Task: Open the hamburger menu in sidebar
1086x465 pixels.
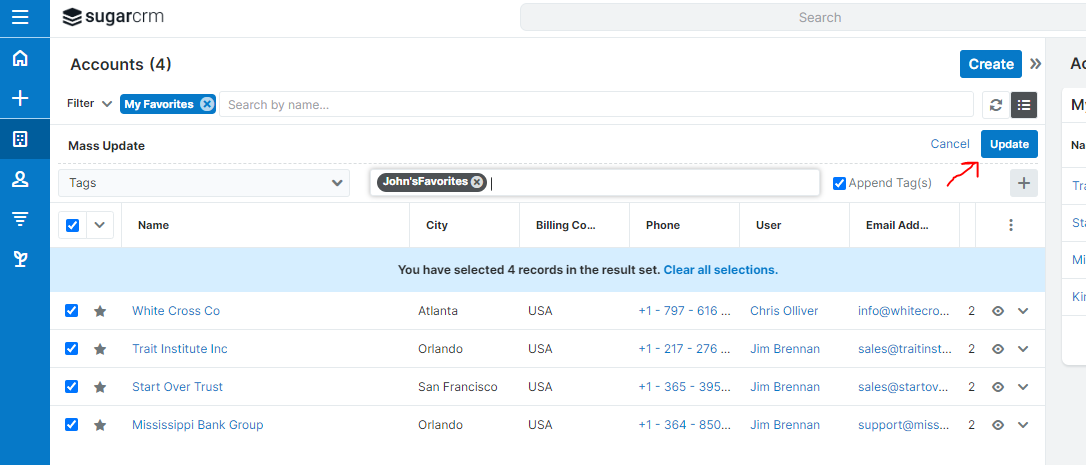Action: pos(20,17)
